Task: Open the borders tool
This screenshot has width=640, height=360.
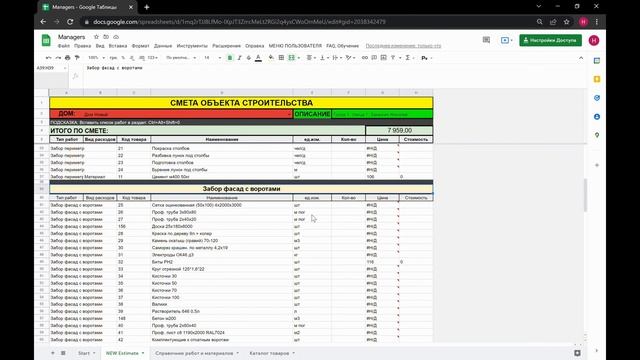Action: click(x=281, y=58)
